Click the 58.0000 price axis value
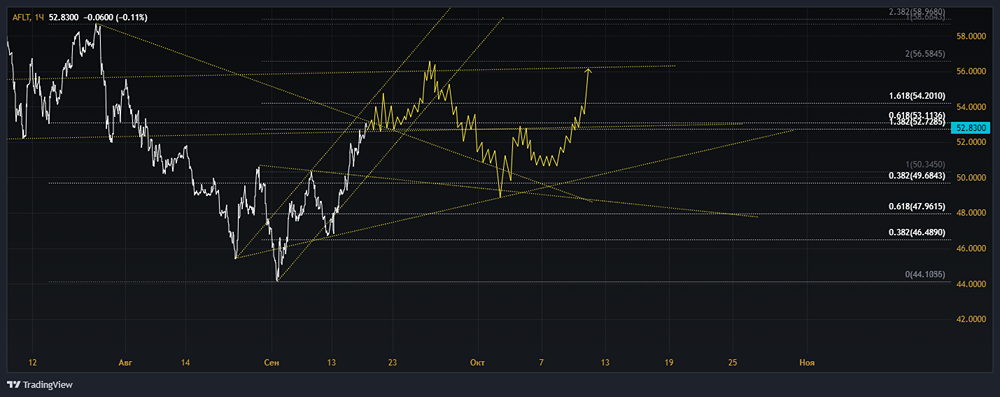The height and width of the screenshot is (397, 1000). click(971, 36)
